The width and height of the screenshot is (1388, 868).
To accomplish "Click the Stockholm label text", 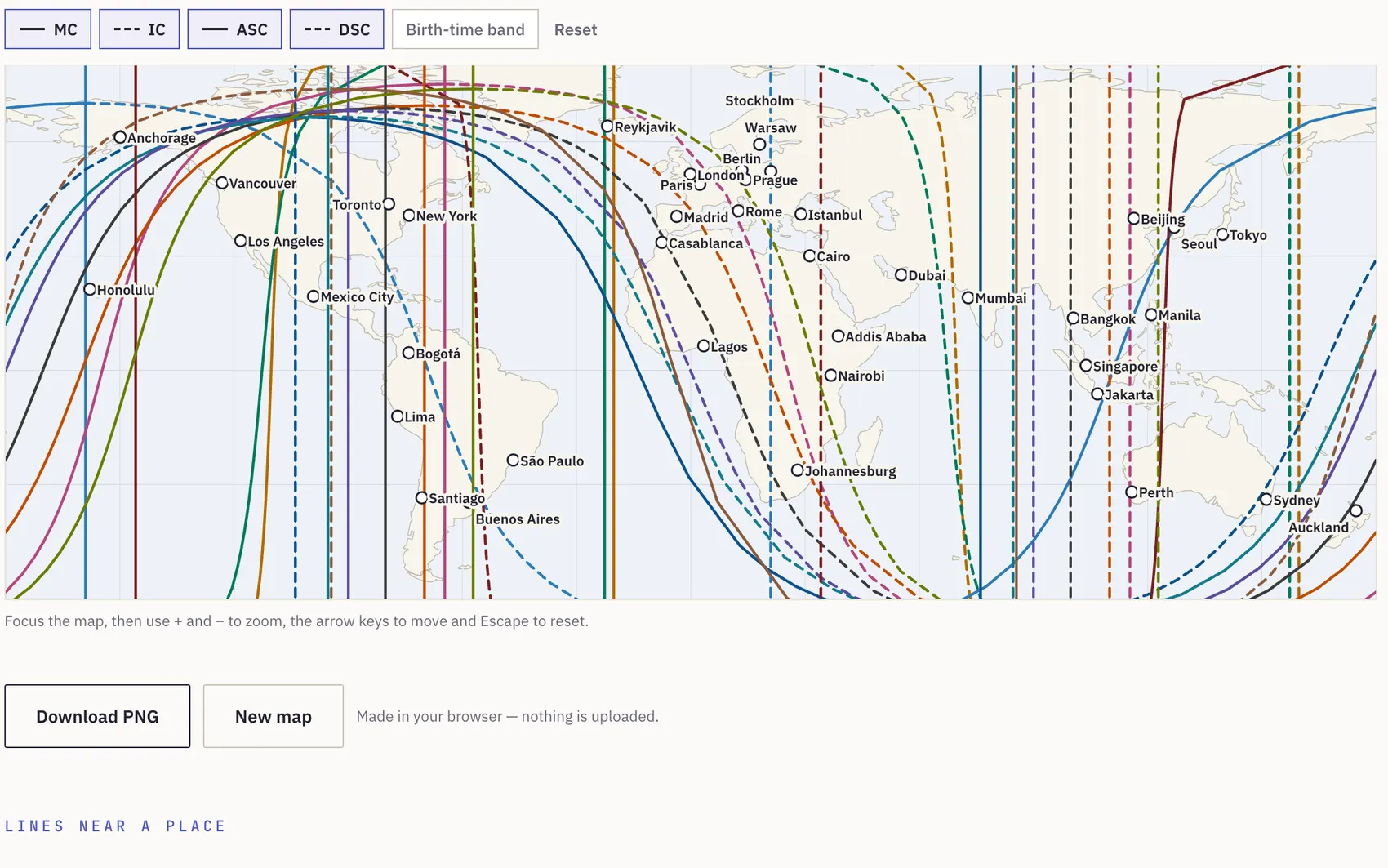I will point(759,100).
